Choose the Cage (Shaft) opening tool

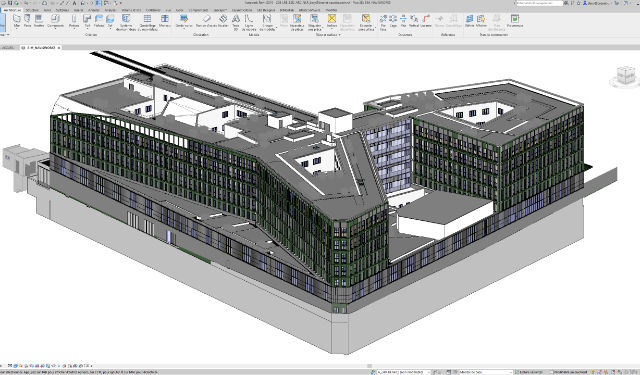tap(393, 21)
